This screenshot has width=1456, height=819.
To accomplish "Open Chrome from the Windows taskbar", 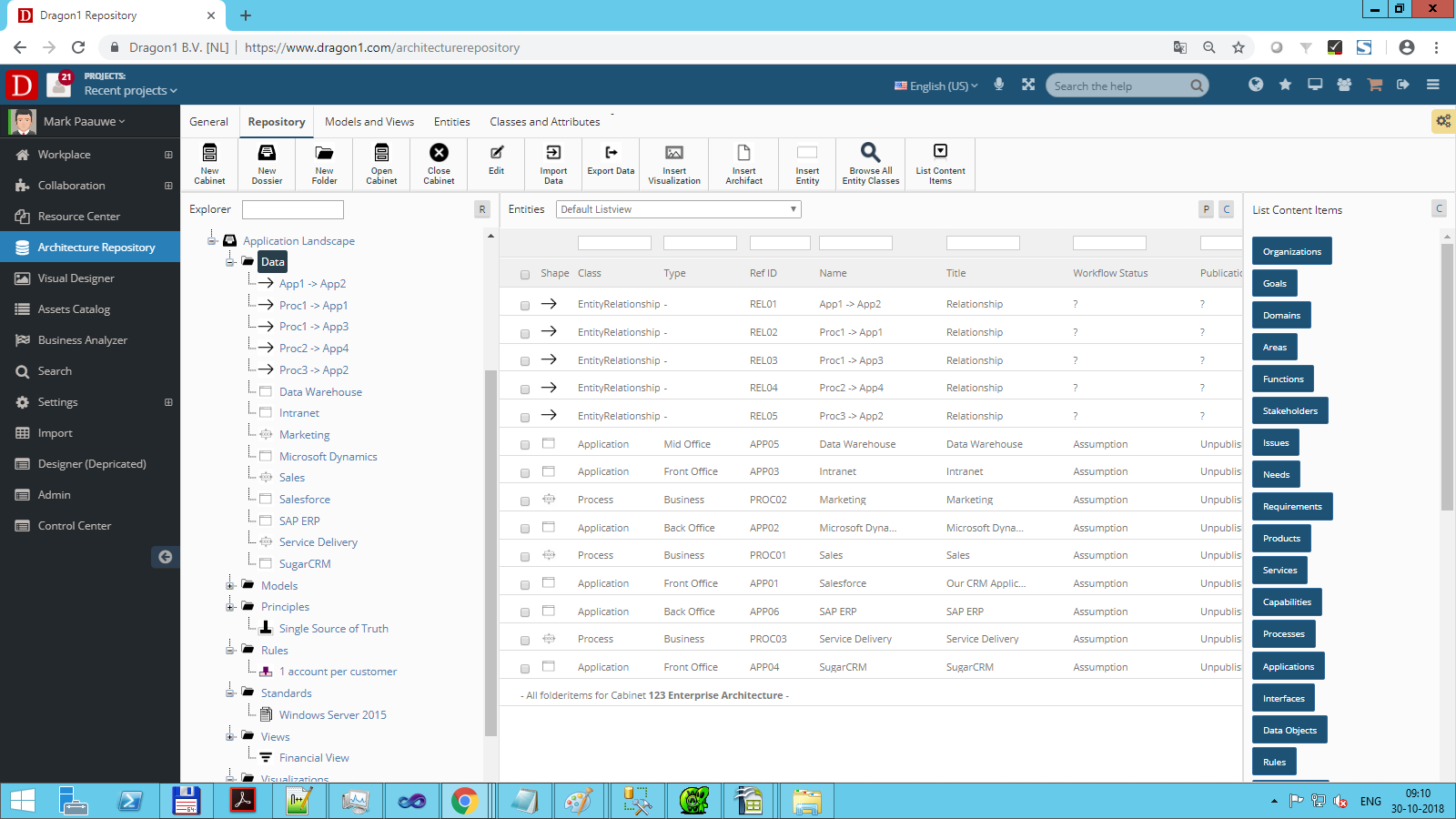I will coord(465,801).
